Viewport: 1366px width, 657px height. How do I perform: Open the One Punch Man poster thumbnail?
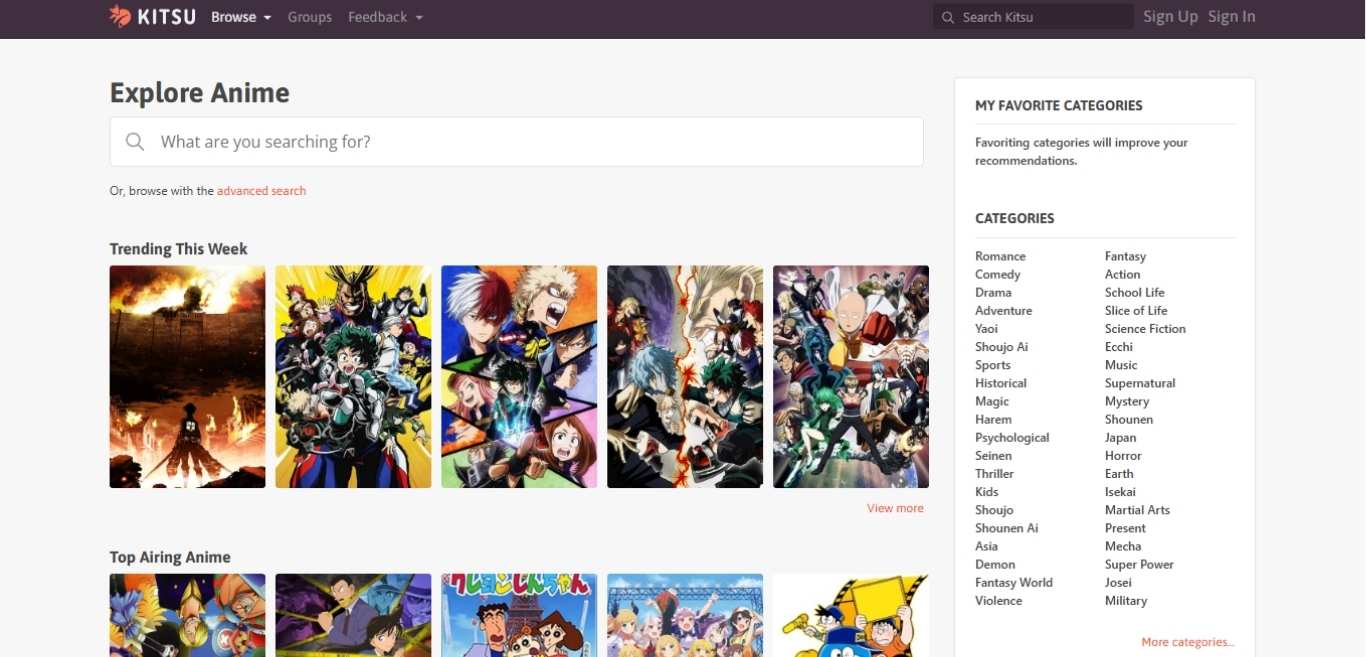pyautogui.click(x=850, y=376)
